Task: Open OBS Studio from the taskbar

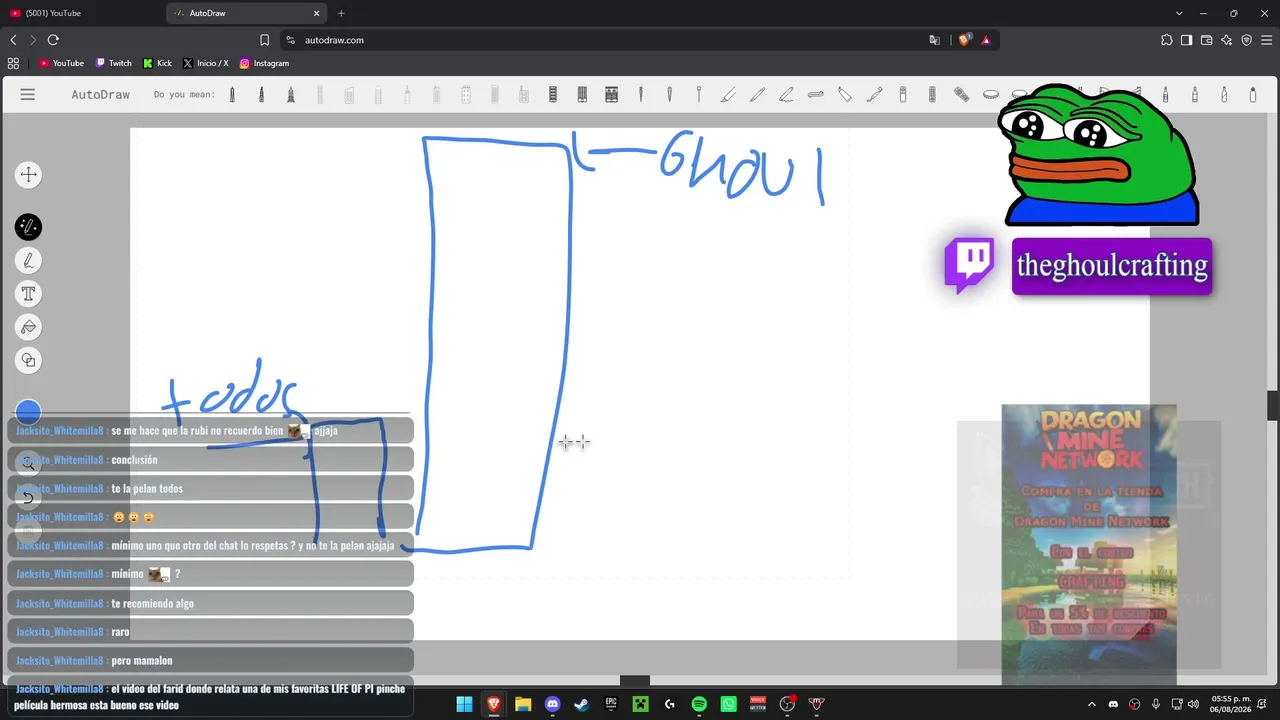Action: (x=787, y=704)
